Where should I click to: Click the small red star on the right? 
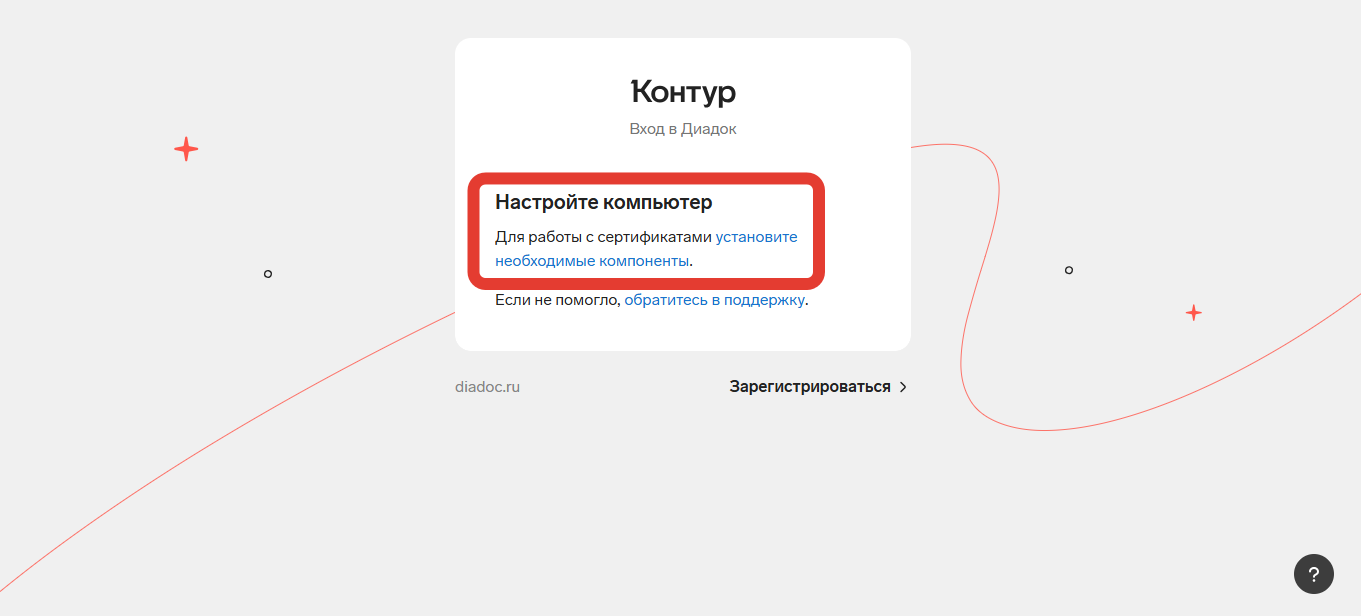pos(1193,313)
